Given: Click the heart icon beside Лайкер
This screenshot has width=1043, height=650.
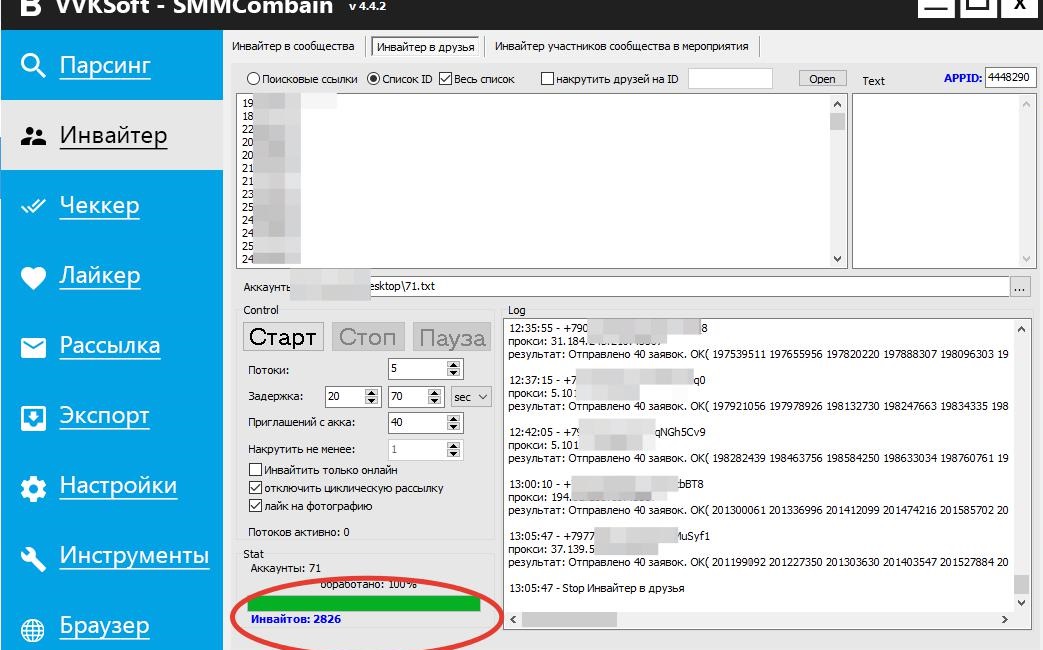Looking at the screenshot, I should coord(33,277).
